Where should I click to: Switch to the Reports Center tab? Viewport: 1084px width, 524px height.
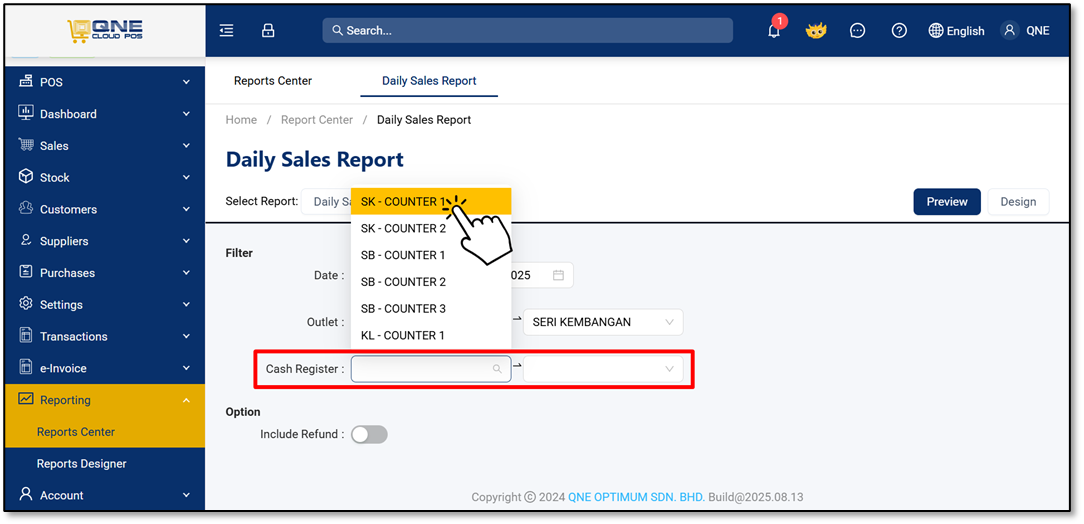click(x=273, y=81)
